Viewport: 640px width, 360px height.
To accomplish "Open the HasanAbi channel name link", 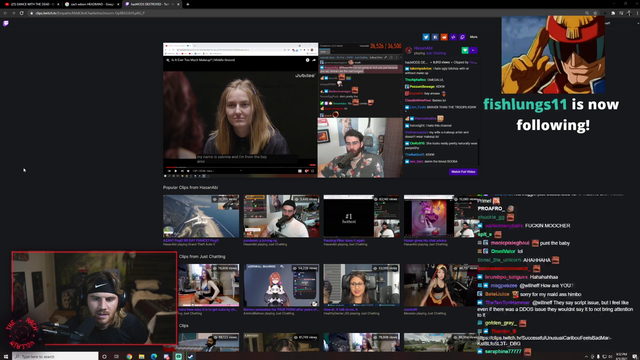I will [423, 48].
